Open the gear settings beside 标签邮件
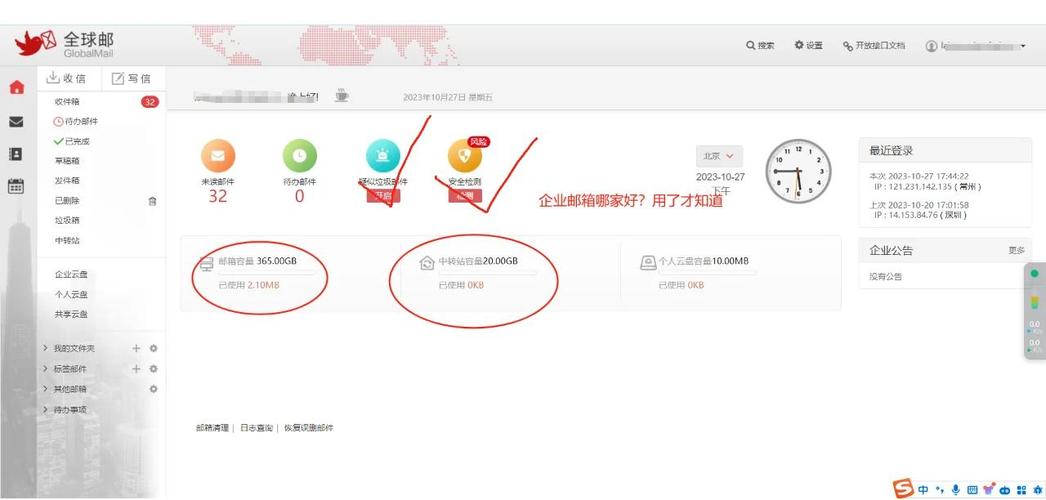Viewport: 1046px width, 500px height. [x=153, y=369]
